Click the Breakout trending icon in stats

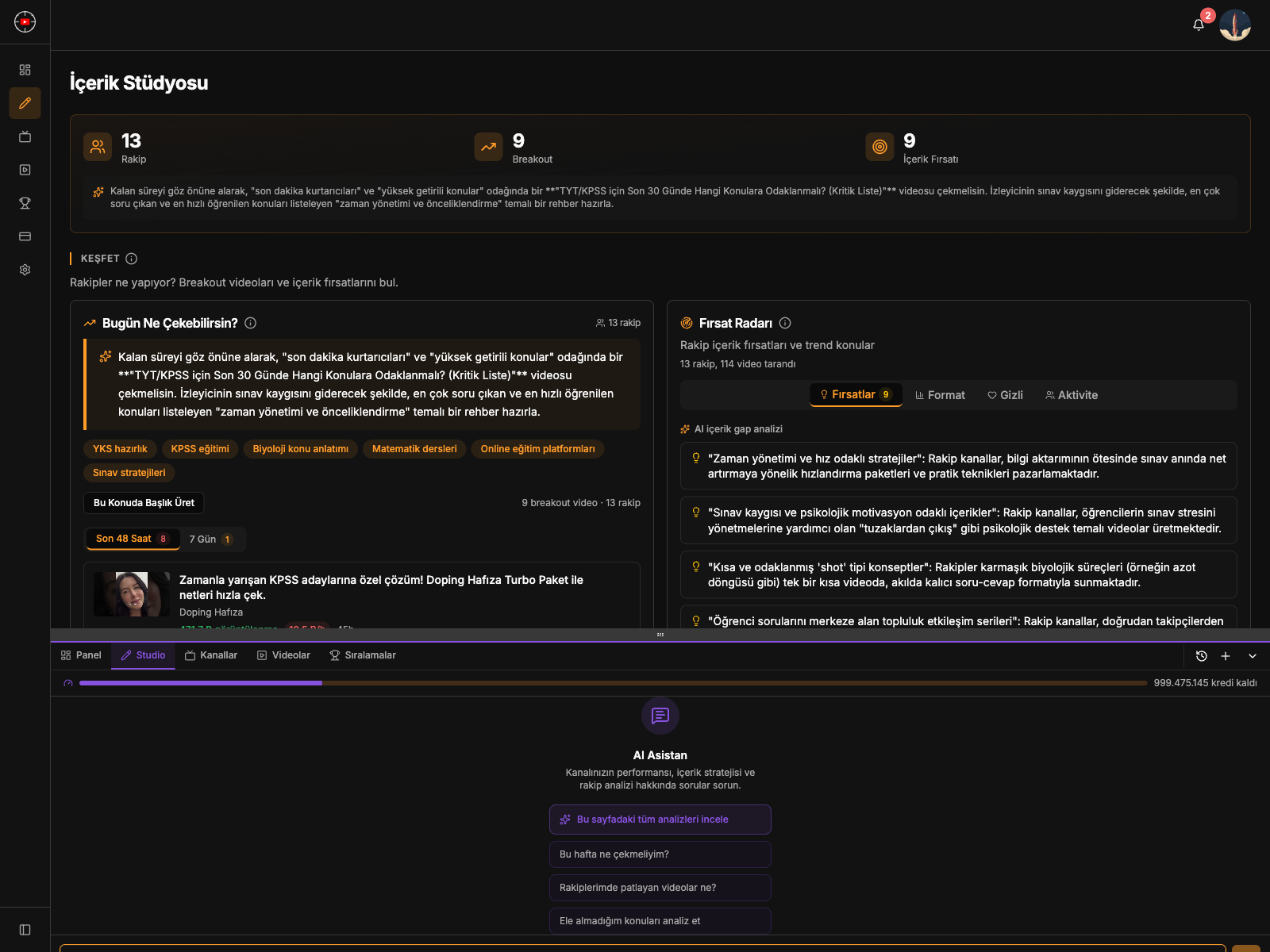[x=489, y=147]
